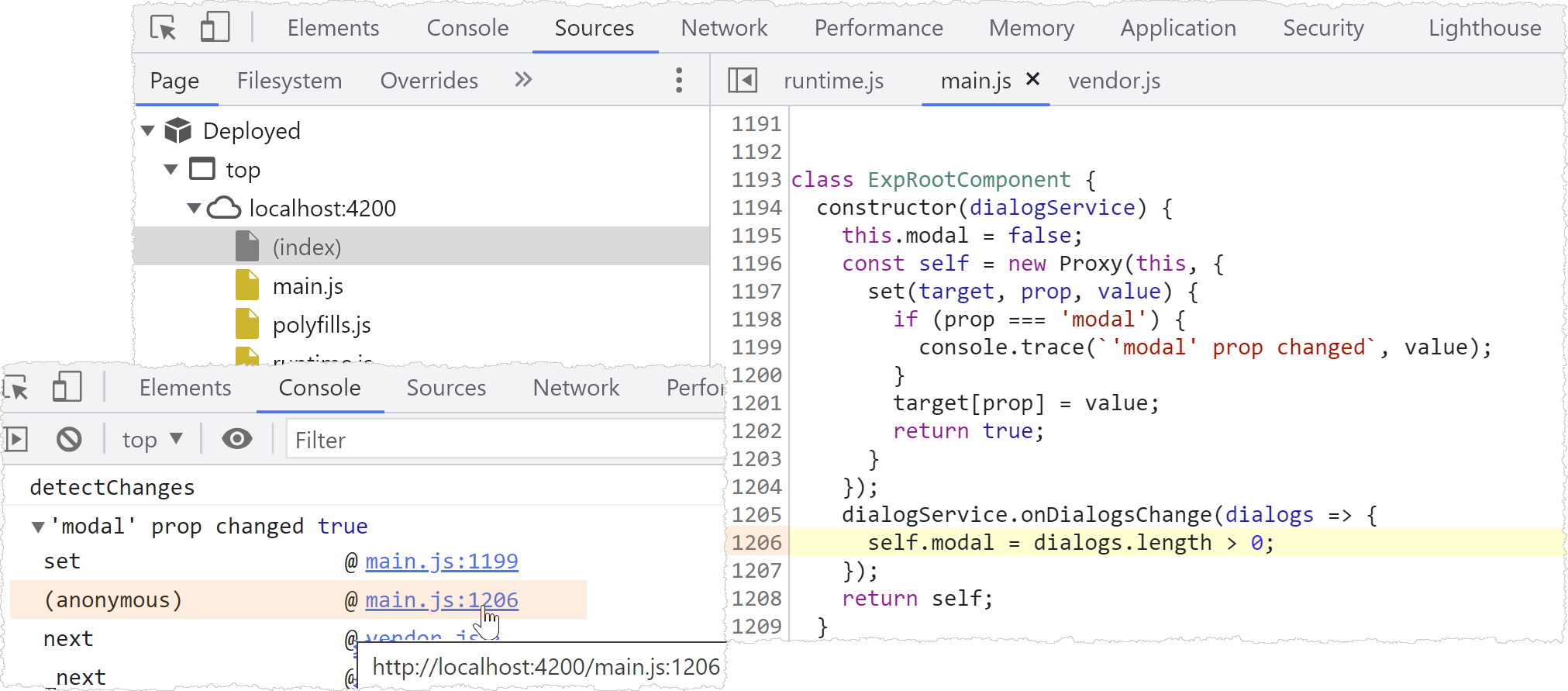Click the detectChanges log entry
This screenshot has height=691, width=1568.
pos(112,488)
